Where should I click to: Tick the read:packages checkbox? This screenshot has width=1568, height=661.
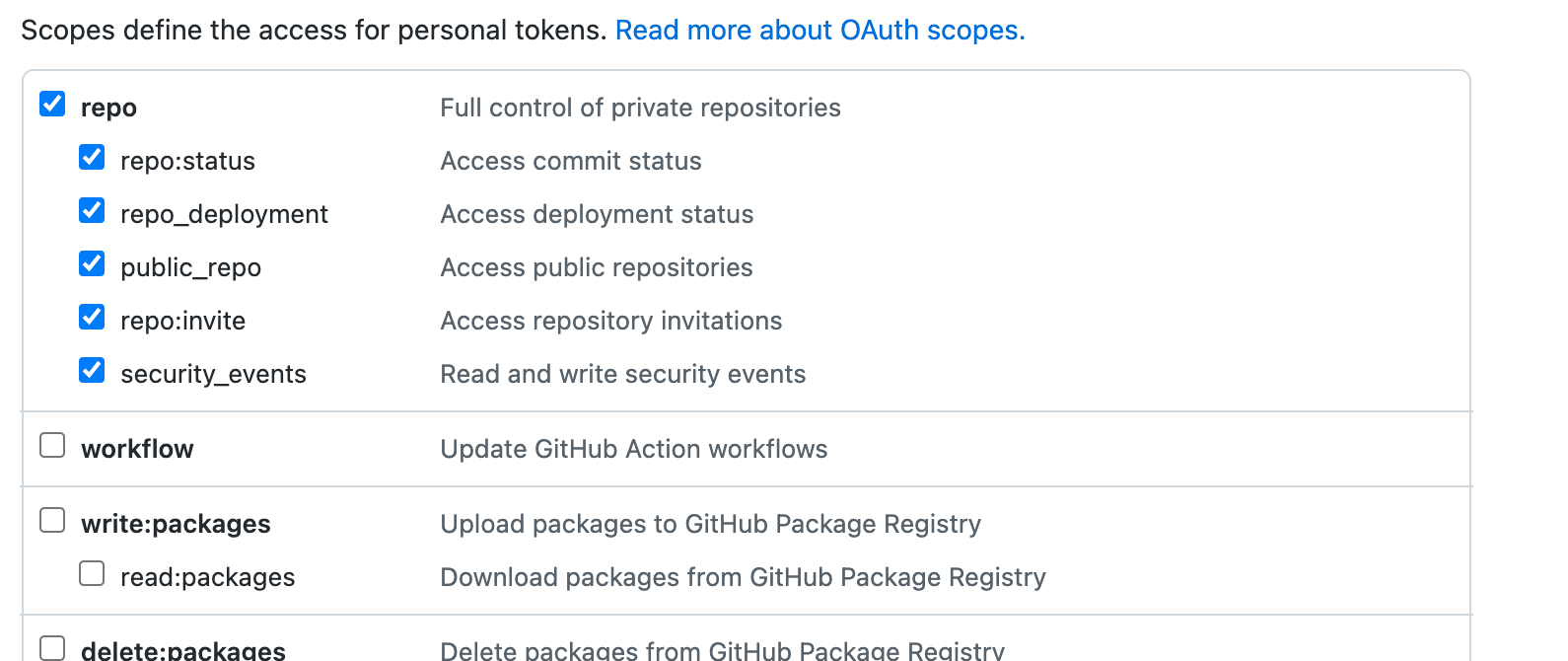click(x=92, y=573)
